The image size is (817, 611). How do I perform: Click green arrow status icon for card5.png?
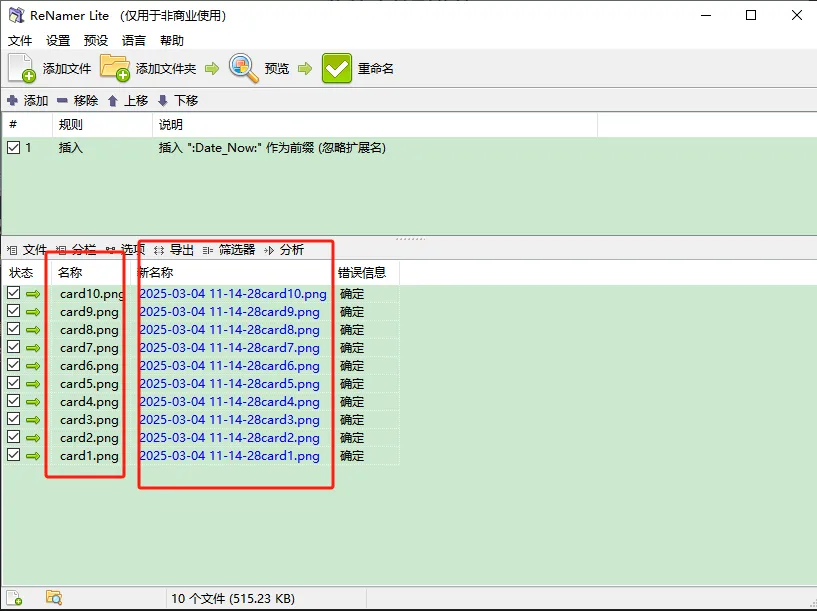(x=33, y=384)
